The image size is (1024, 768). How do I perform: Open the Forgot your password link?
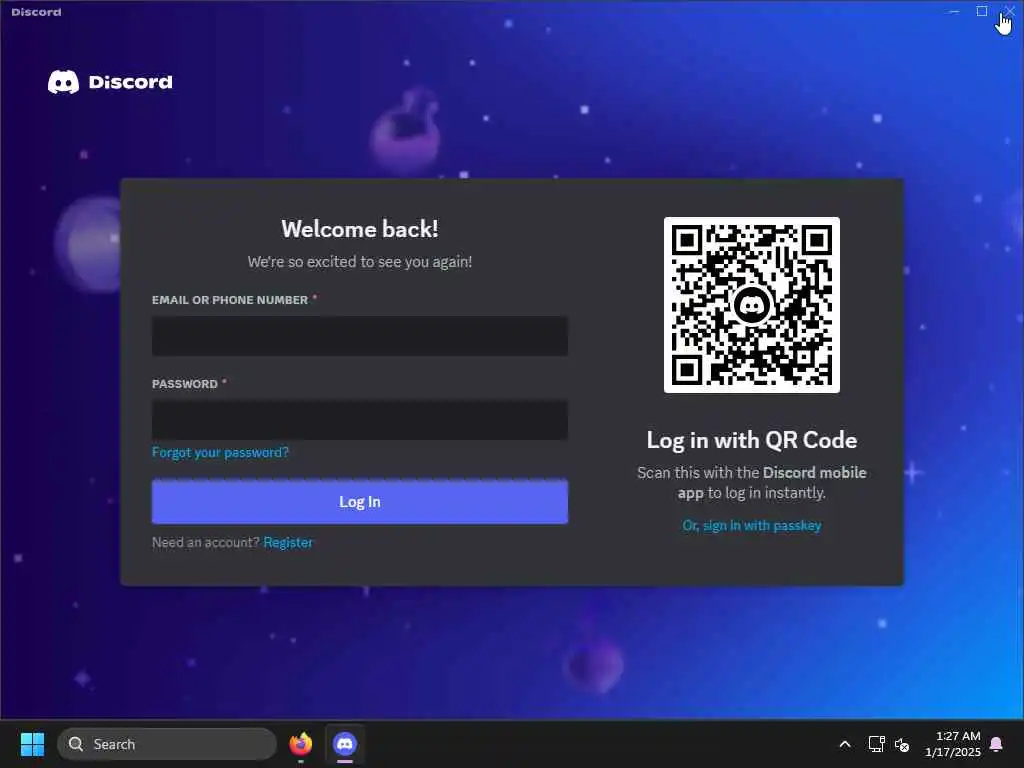pos(220,453)
